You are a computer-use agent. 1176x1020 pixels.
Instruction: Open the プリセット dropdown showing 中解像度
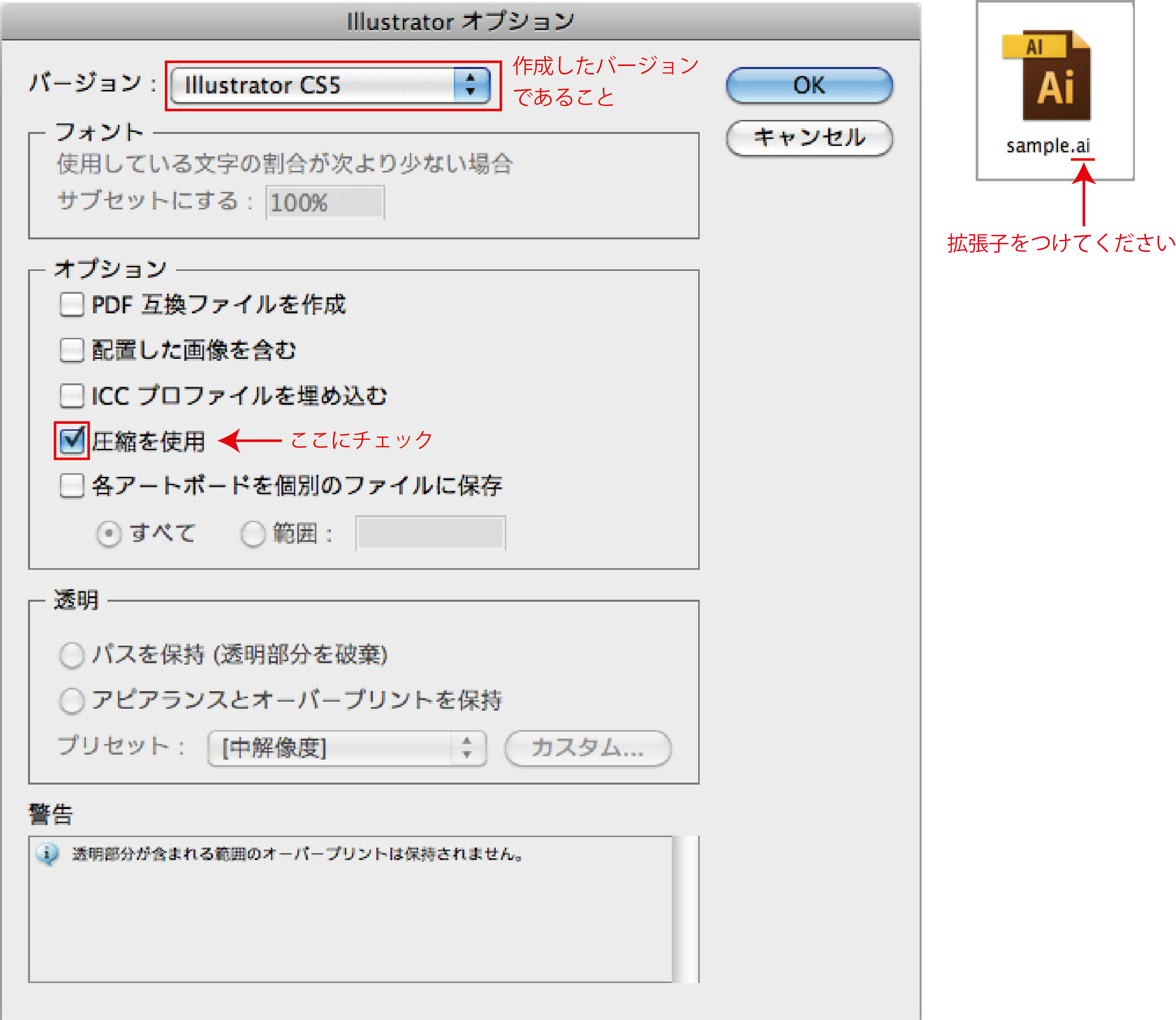pos(347,748)
